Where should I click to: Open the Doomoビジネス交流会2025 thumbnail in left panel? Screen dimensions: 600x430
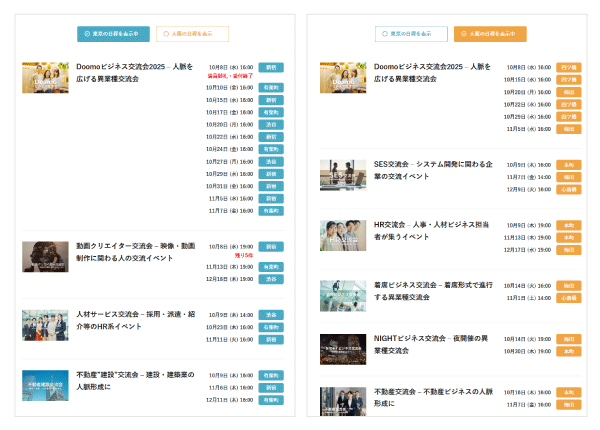[45, 78]
